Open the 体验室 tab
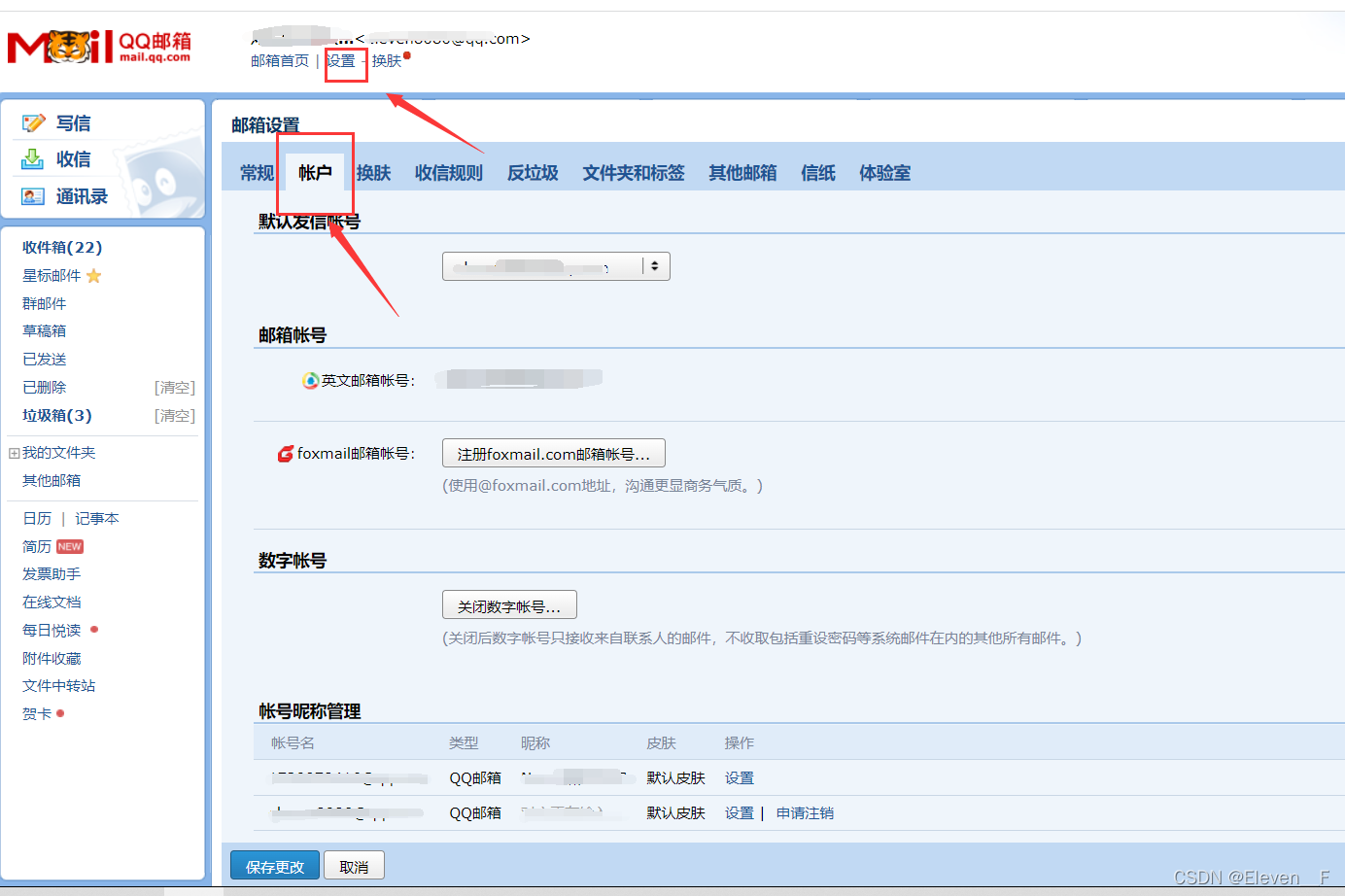The width and height of the screenshot is (1345, 896). (x=884, y=173)
